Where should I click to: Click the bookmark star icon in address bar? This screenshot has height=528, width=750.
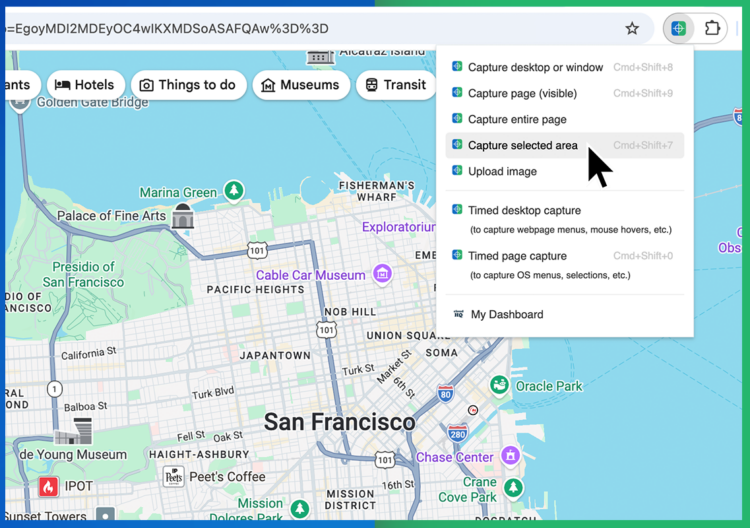click(x=632, y=29)
